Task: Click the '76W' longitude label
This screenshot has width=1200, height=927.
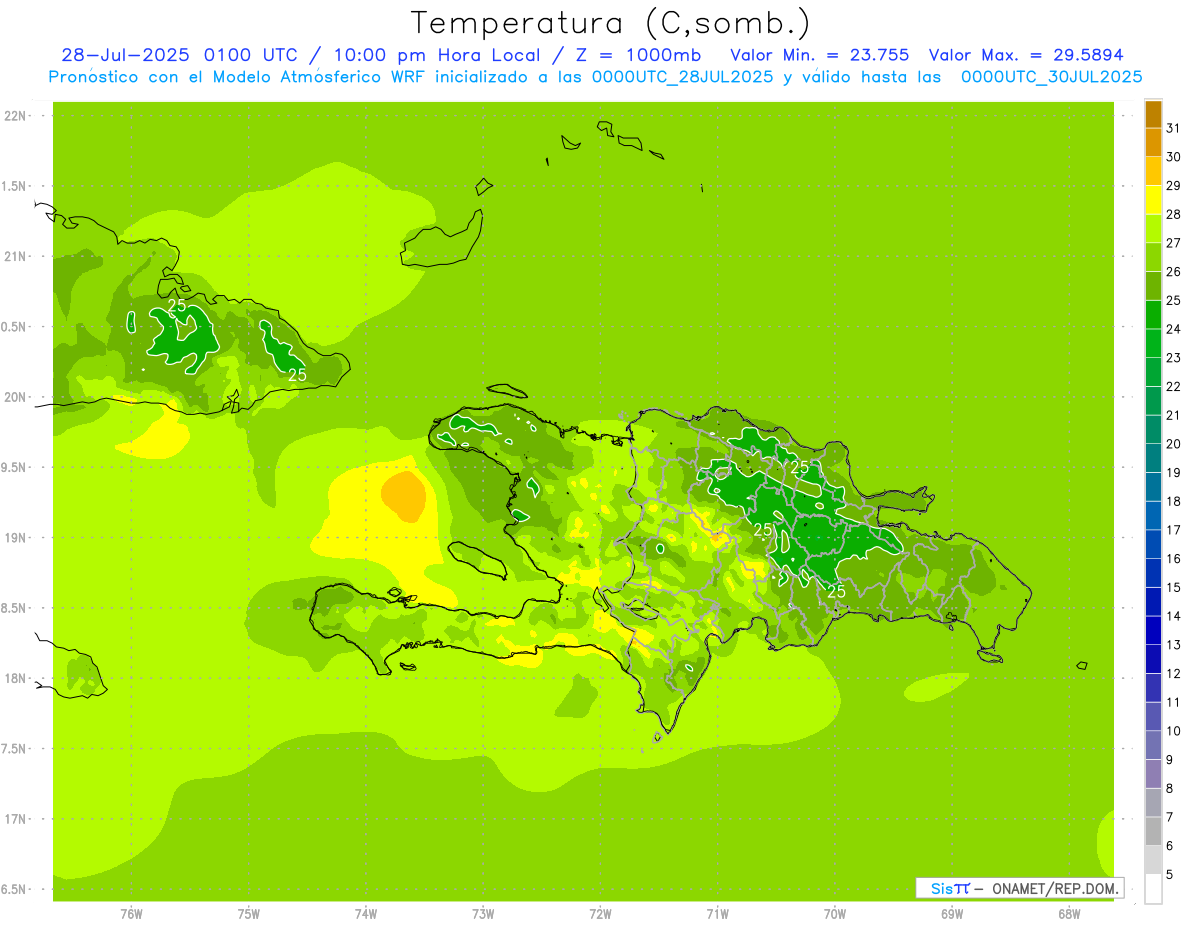Action: (x=131, y=914)
